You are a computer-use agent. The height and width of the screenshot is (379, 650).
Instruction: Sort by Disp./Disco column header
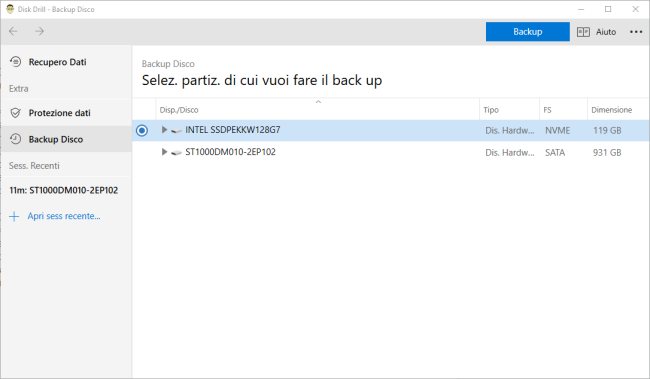click(x=179, y=110)
